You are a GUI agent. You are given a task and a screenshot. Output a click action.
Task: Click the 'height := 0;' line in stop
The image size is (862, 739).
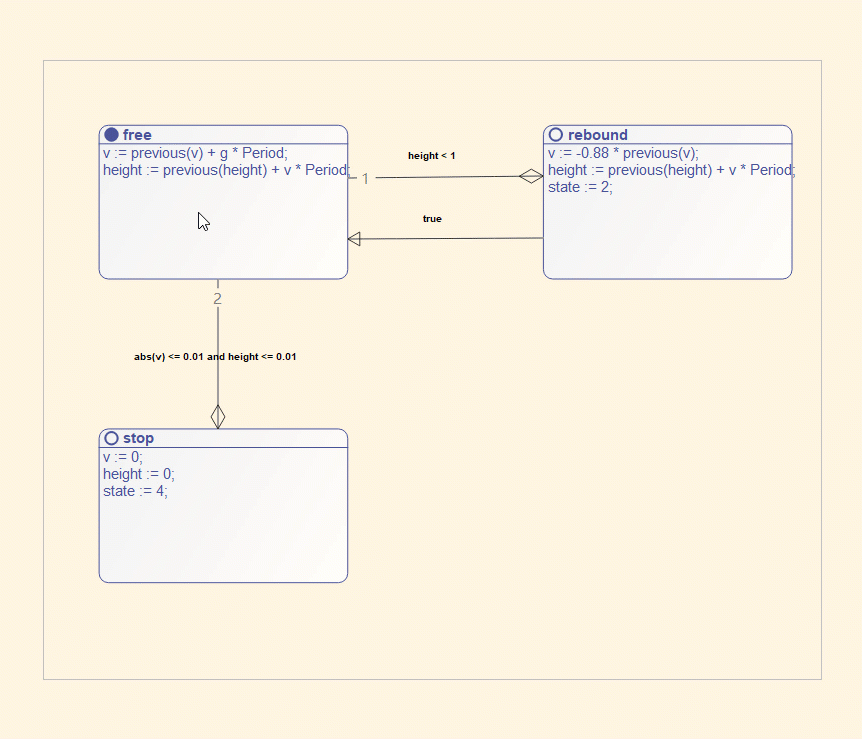(x=139, y=474)
